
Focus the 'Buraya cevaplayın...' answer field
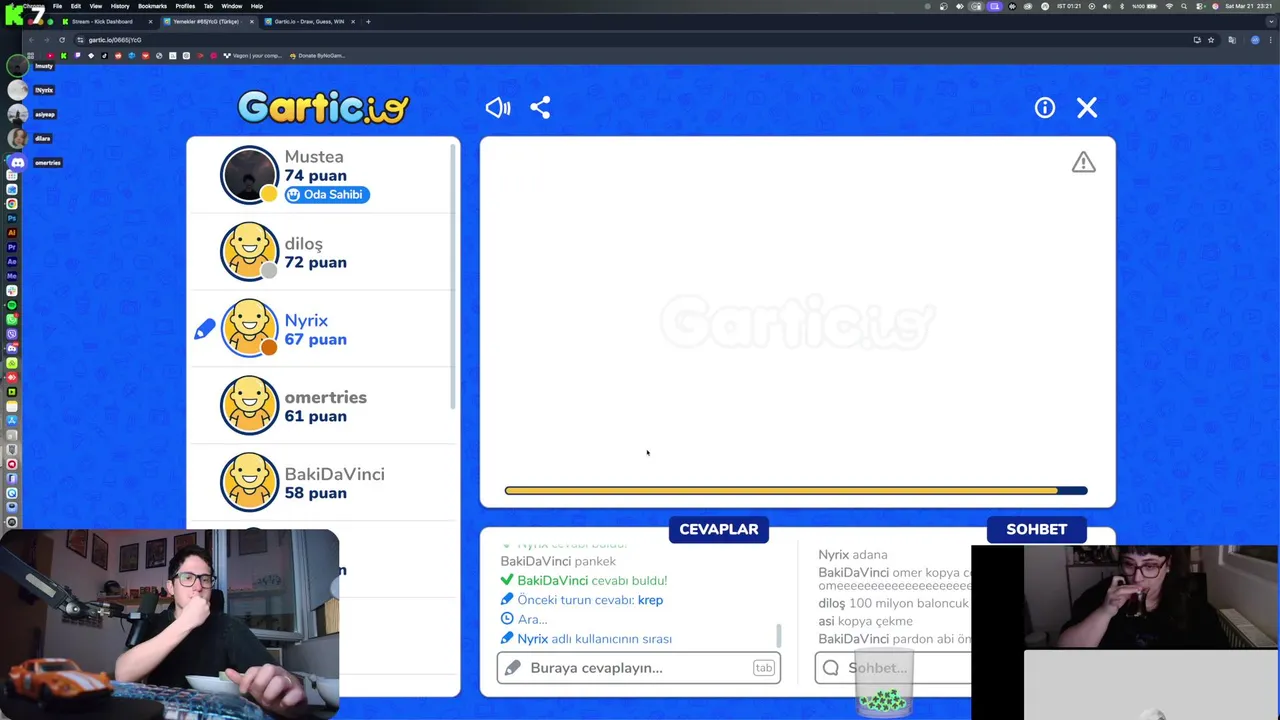click(x=639, y=668)
